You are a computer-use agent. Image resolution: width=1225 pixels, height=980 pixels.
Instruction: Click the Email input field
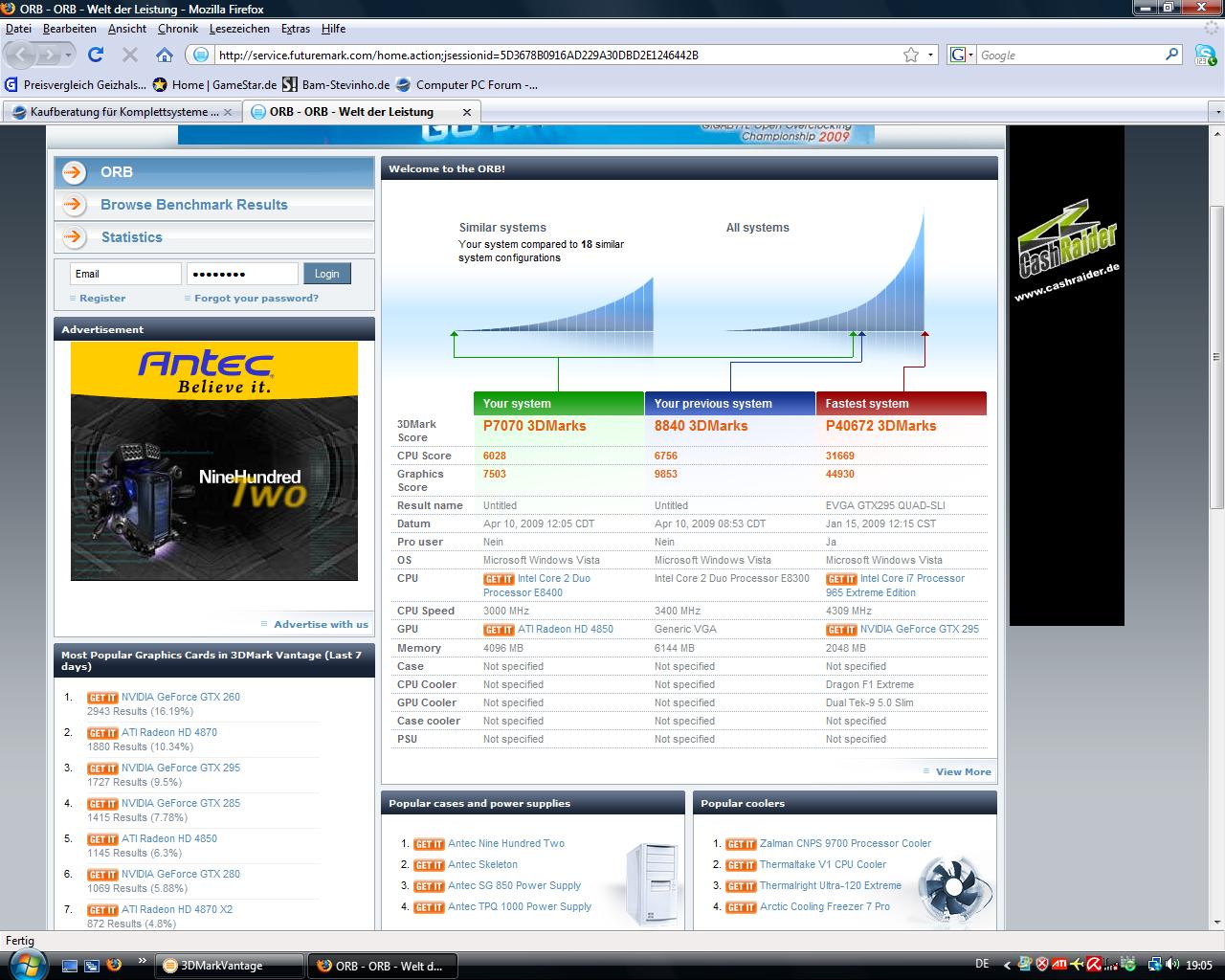tap(125, 274)
